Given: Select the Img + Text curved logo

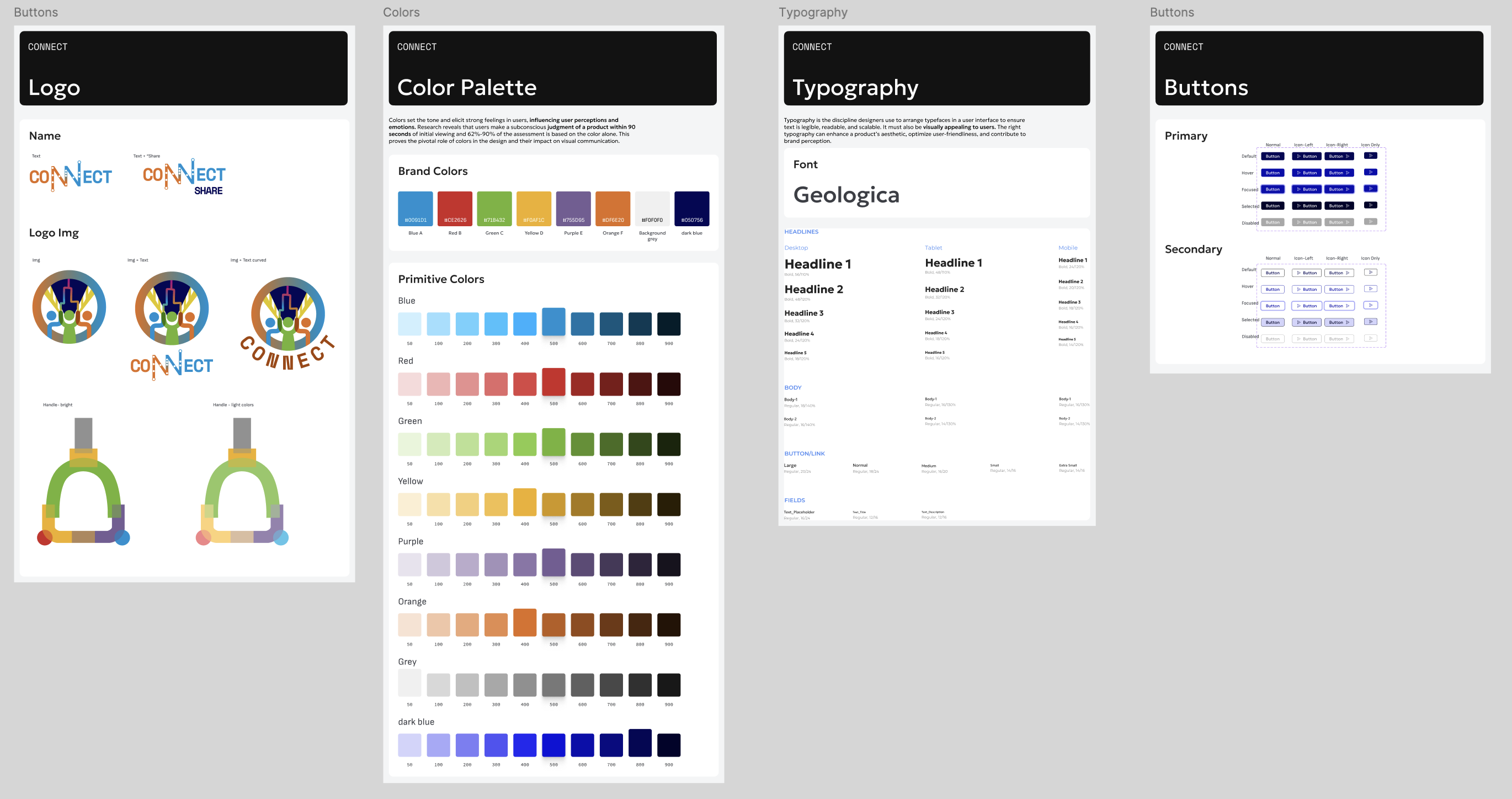Looking at the screenshot, I should [x=288, y=323].
